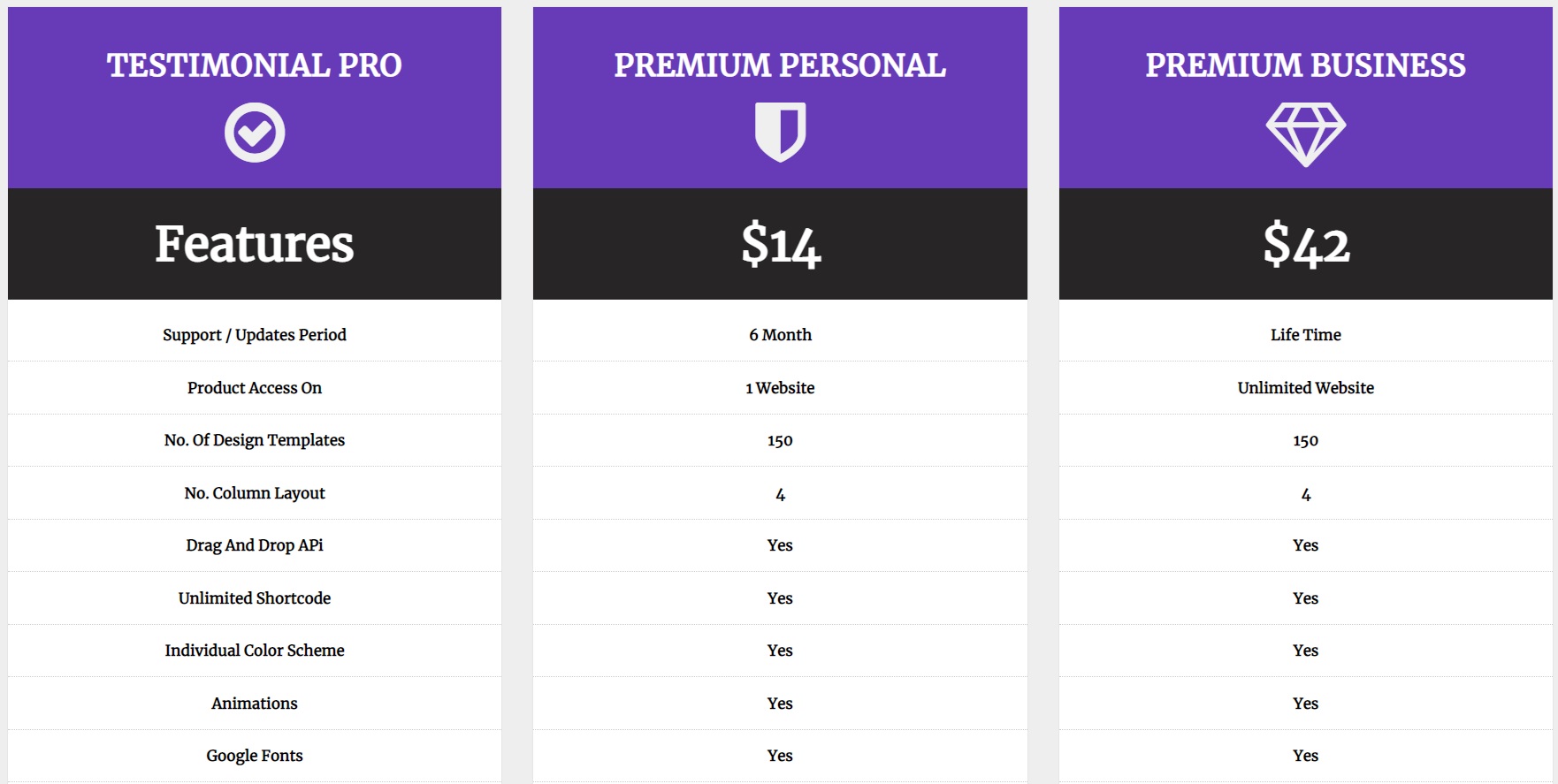This screenshot has width=1558, height=784.
Task: Click the shield icon under Premium Personal
Action: point(780,133)
